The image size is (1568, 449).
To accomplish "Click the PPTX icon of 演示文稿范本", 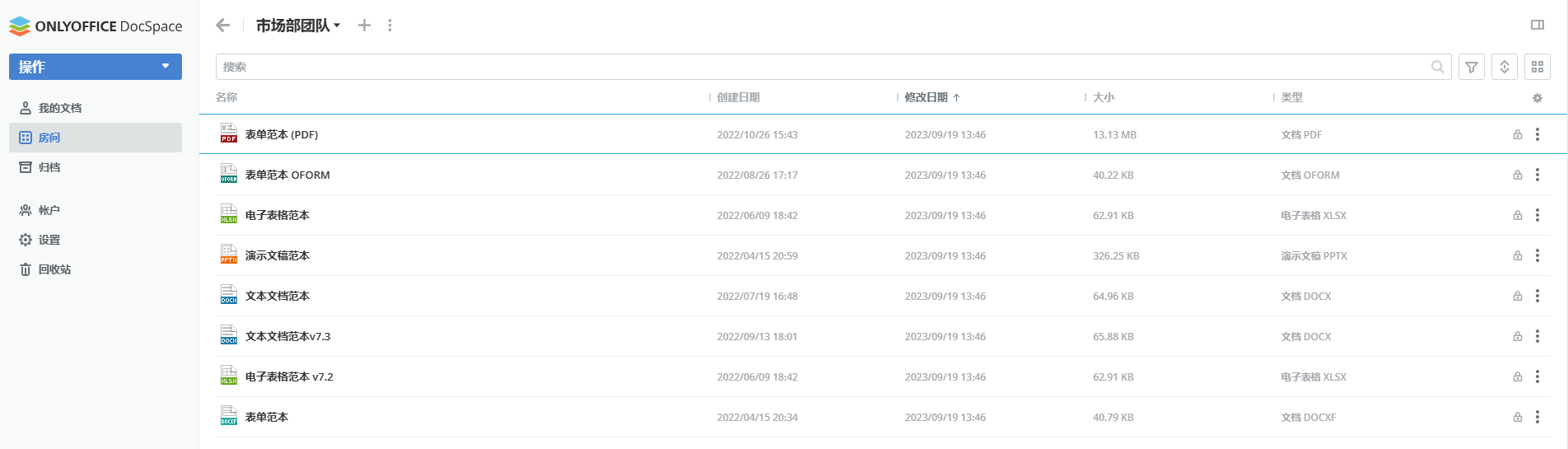I will coord(228,255).
